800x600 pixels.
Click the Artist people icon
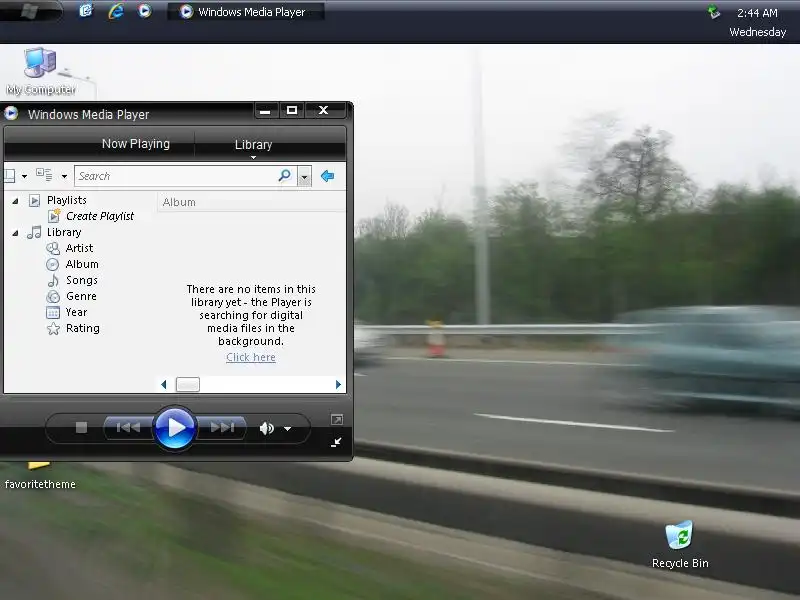(53, 248)
